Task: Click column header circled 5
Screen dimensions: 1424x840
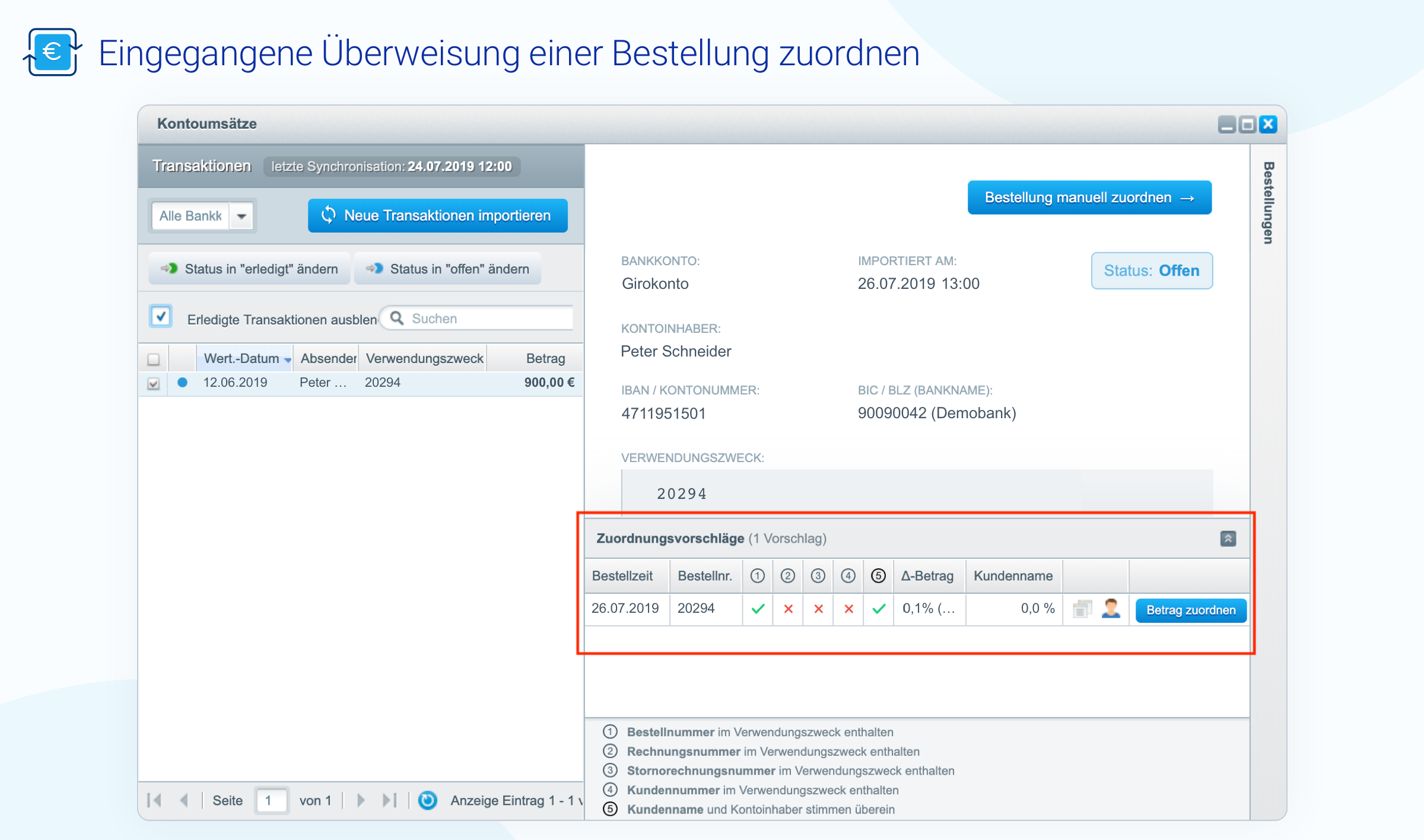Action: [x=879, y=575]
